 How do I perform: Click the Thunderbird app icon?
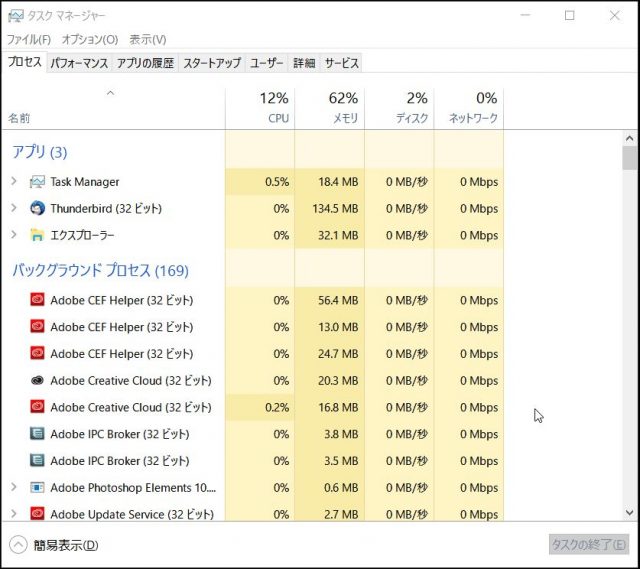pyautogui.click(x=38, y=209)
